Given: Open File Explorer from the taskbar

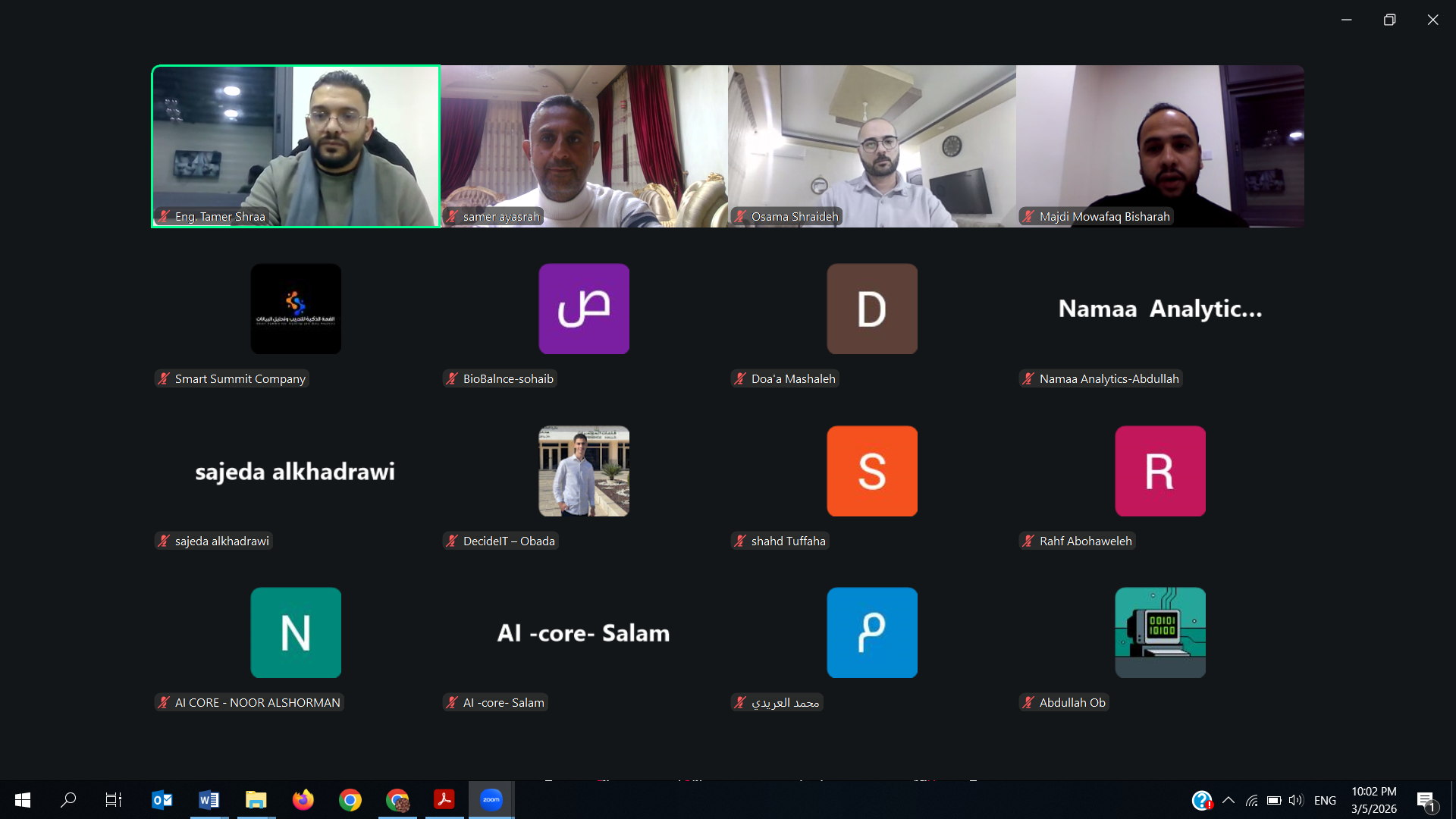Looking at the screenshot, I should click(x=256, y=799).
